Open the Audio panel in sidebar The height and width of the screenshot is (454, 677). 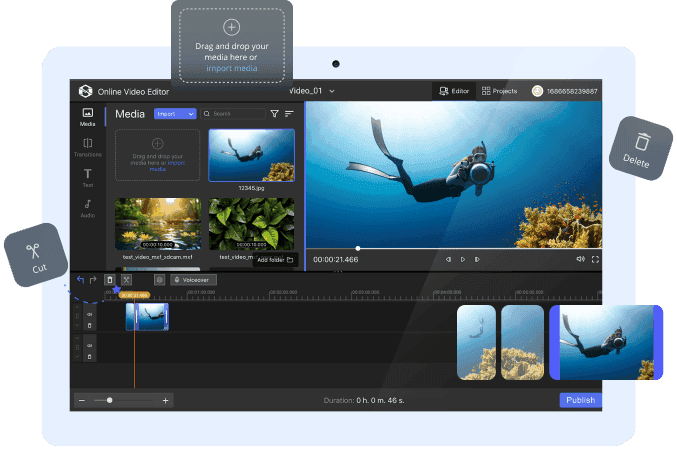88,207
